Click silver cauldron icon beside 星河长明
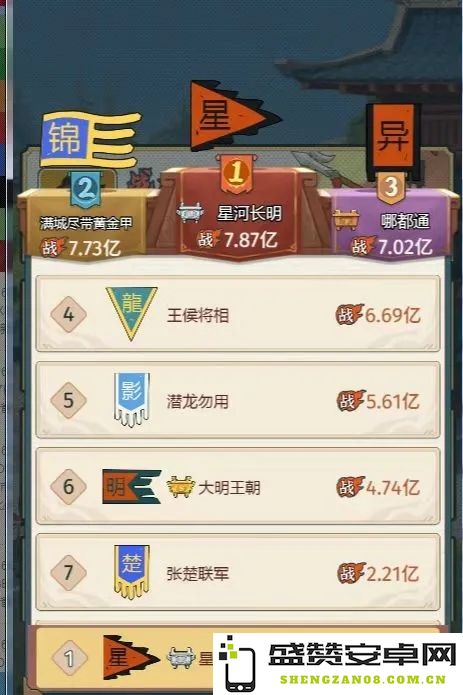This screenshot has width=463, height=695. click(x=190, y=213)
